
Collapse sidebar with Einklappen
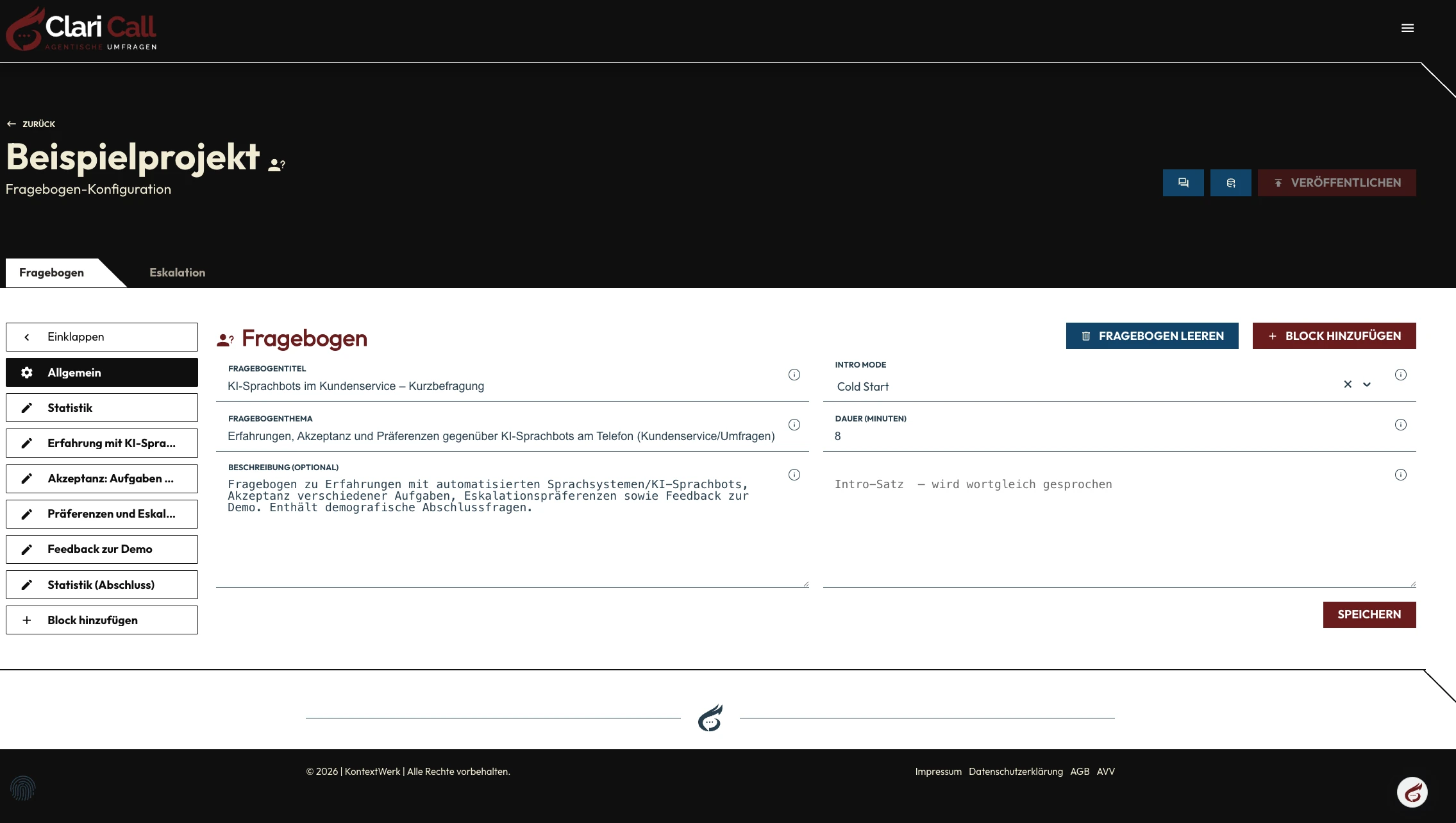102,337
